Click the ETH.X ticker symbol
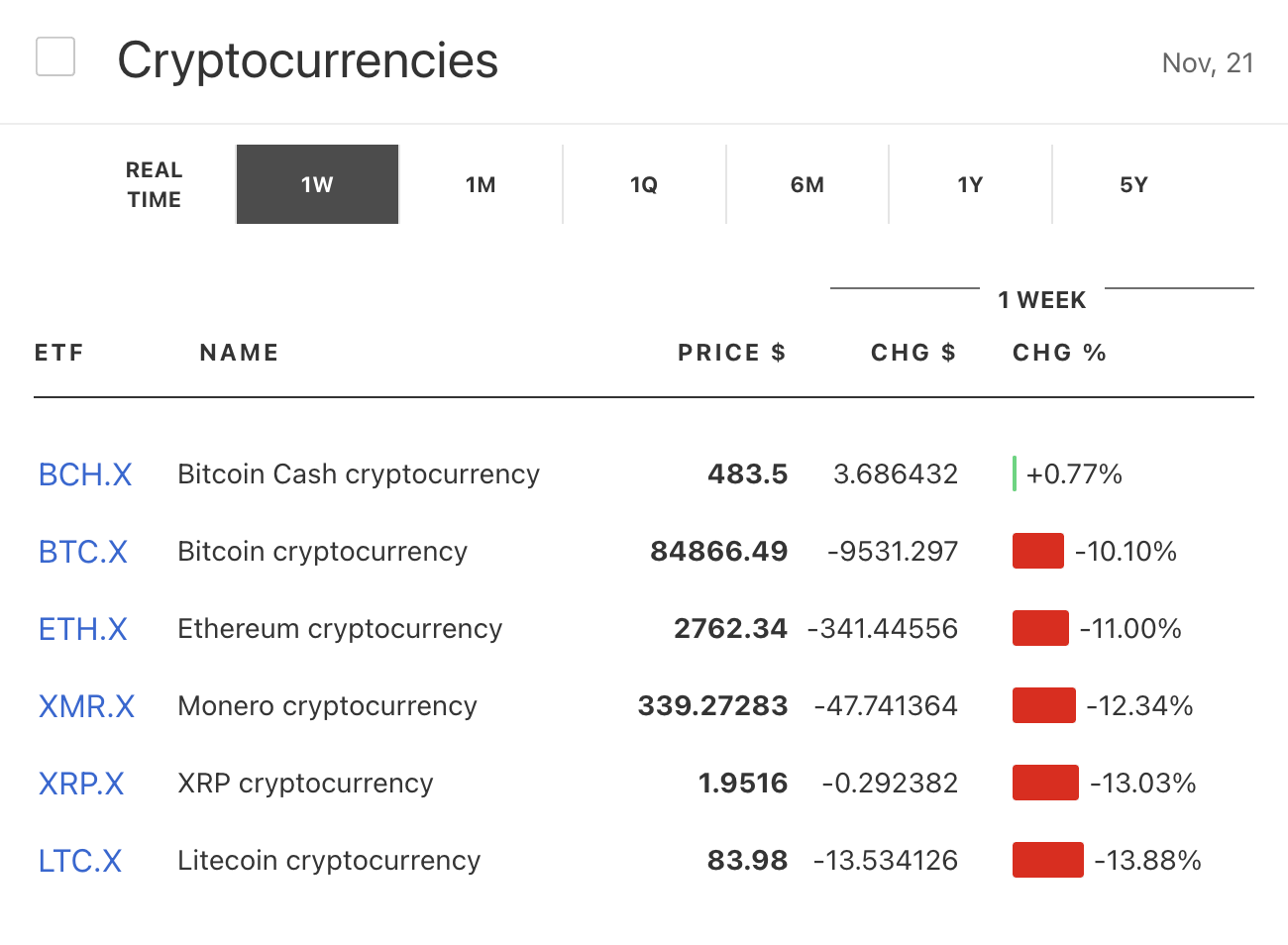Image resolution: width=1288 pixels, height=945 pixels. (83, 629)
